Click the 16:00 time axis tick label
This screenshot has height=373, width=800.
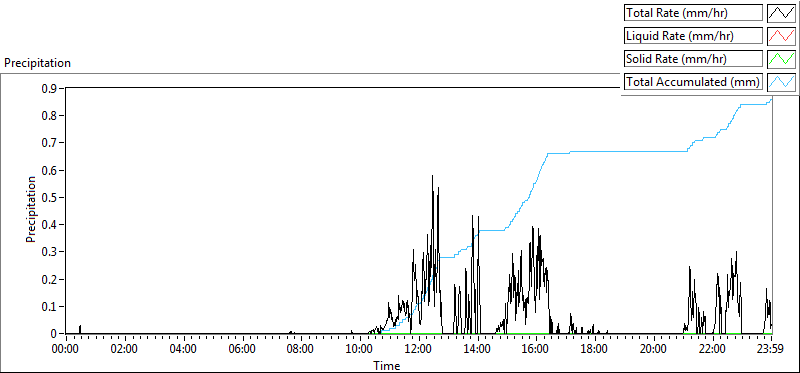[x=536, y=349]
